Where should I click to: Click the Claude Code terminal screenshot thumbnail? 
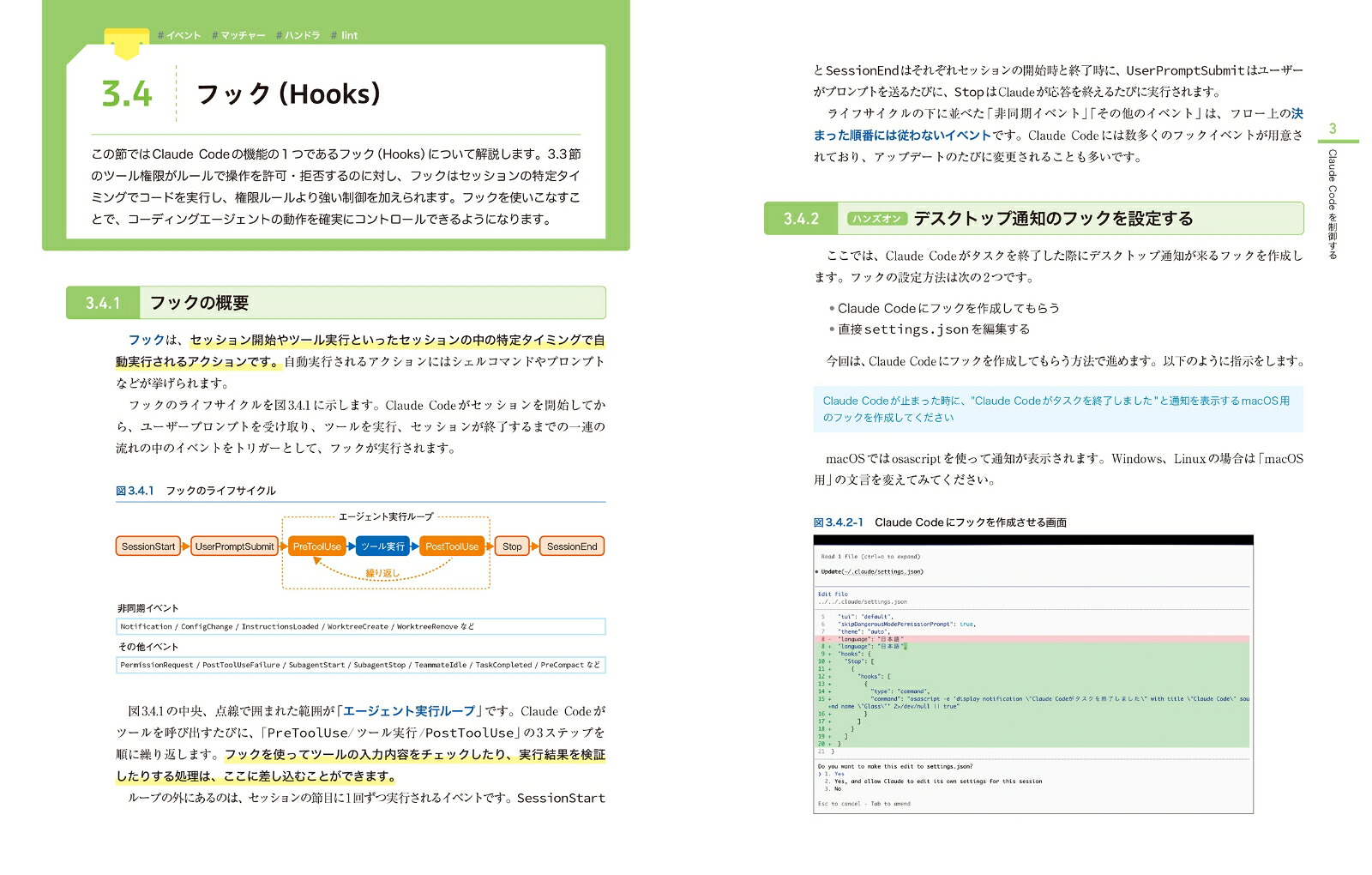[1033, 674]
